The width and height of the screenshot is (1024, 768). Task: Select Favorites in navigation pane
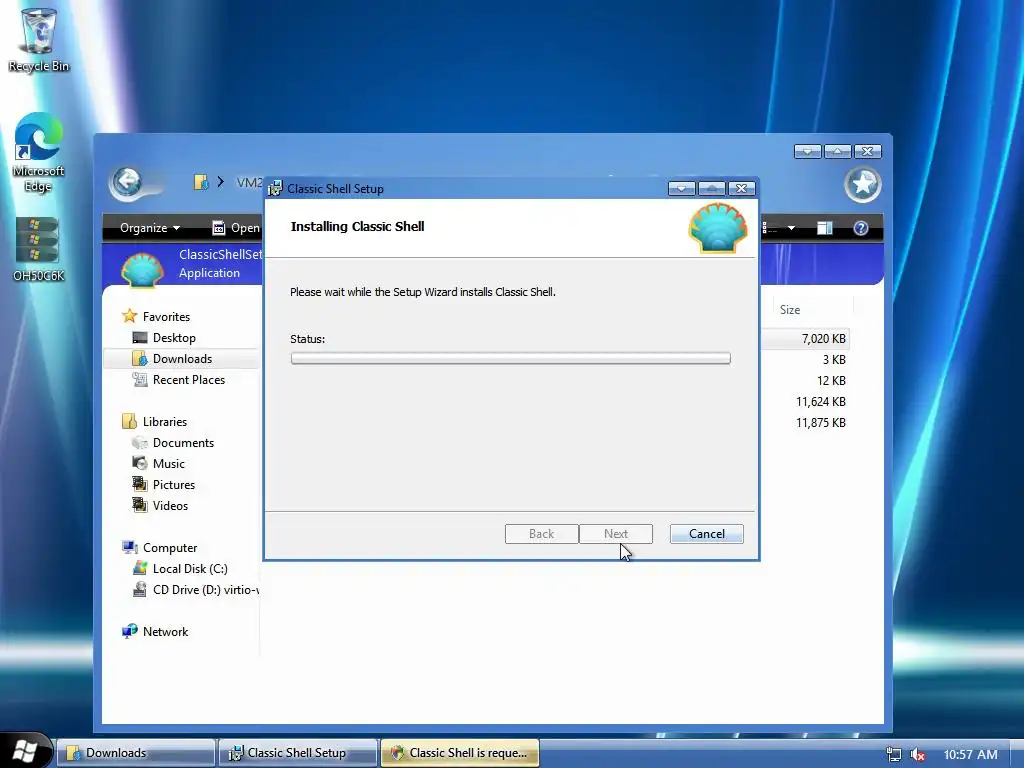tap(166, 317)
